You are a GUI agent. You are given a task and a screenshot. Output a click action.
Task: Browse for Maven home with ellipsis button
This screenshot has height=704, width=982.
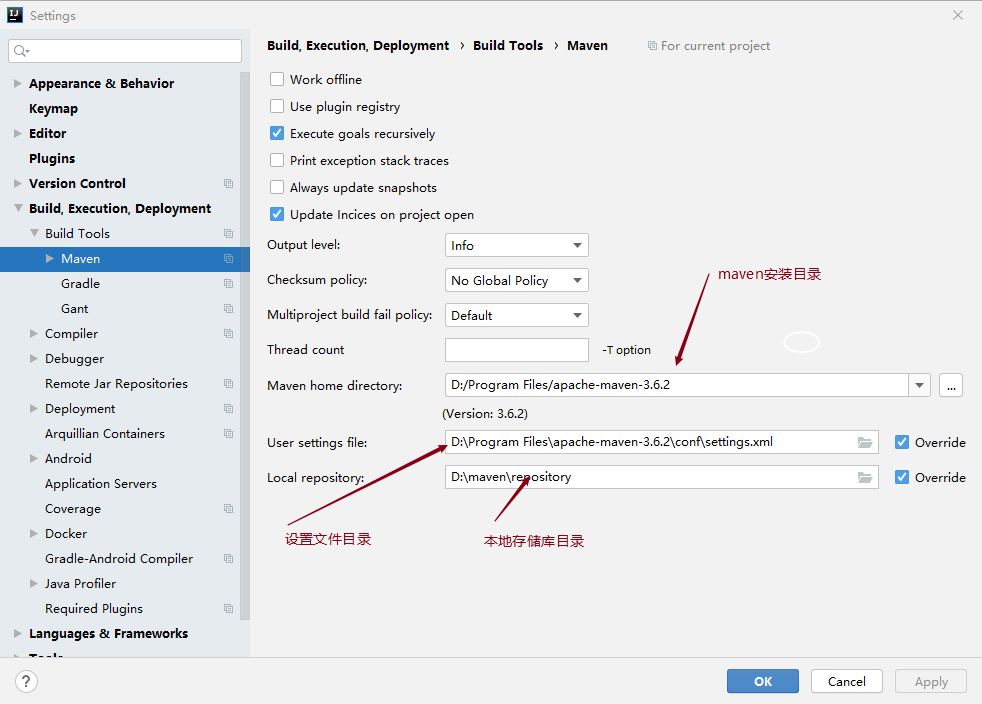(951, 385)
